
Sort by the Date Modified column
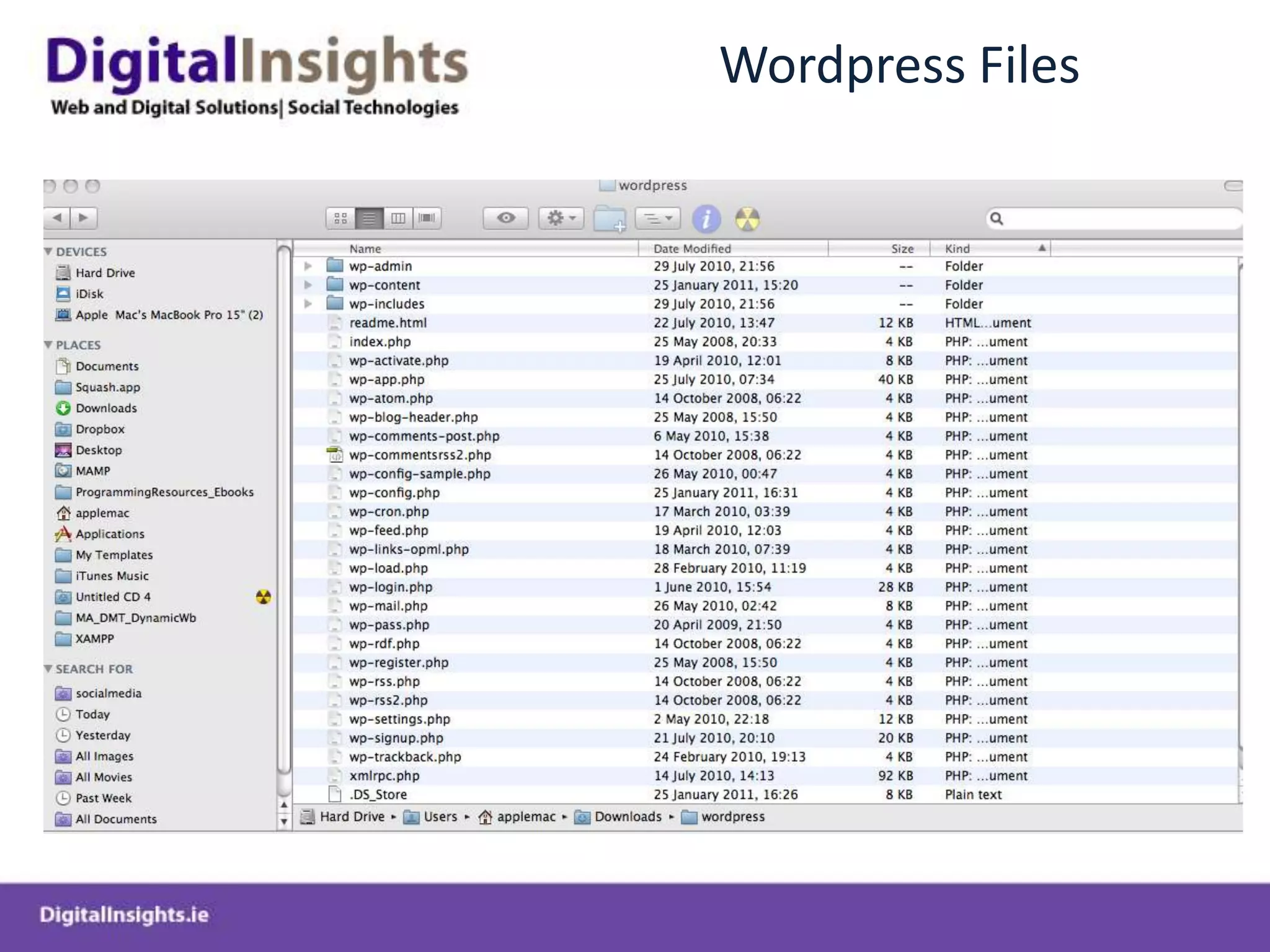pos(692,249)
